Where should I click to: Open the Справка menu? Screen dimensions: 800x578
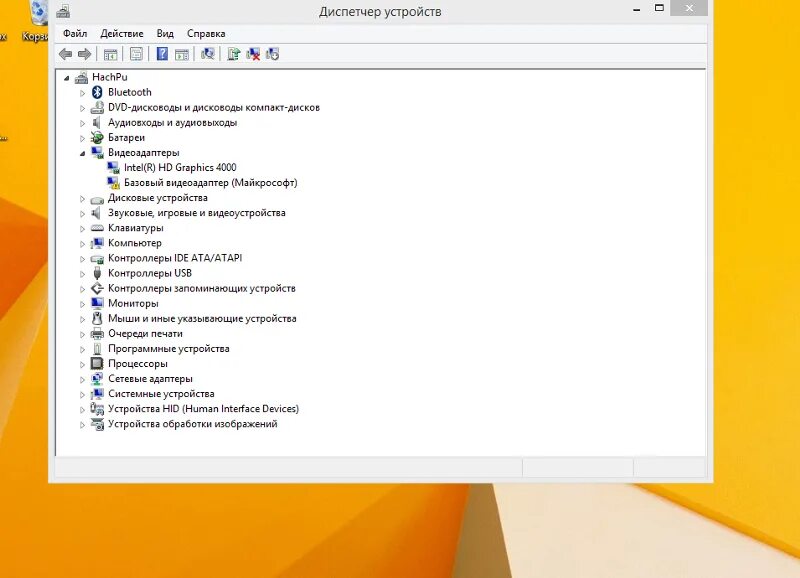coord(206,34)
